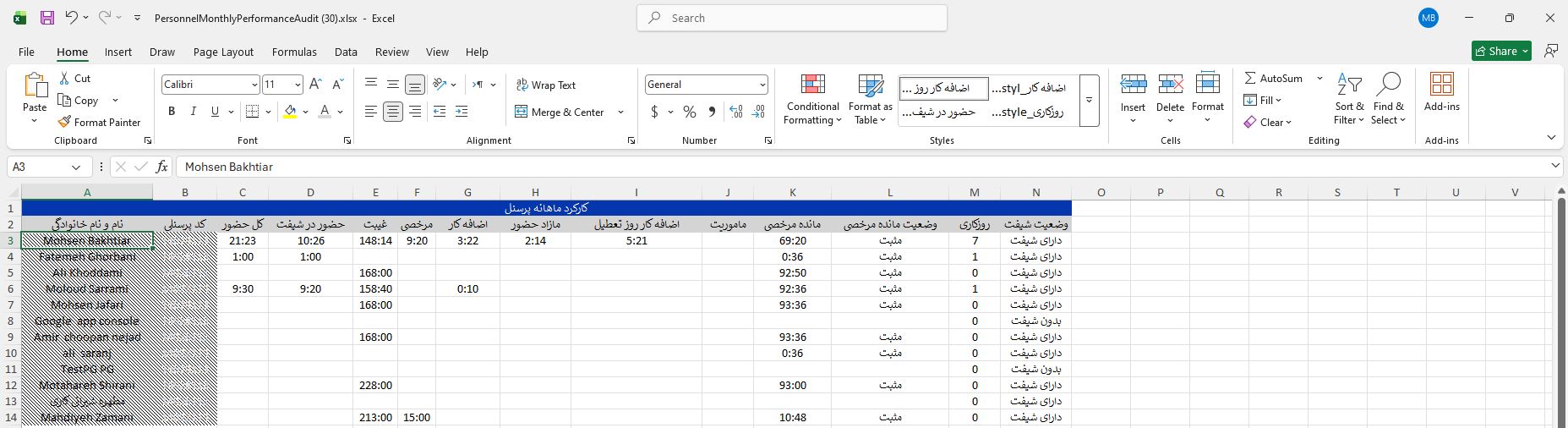This screenshot has height=428, width=1568.
Task: Switch to the Insert tab
Action: (x=118, y=52)
